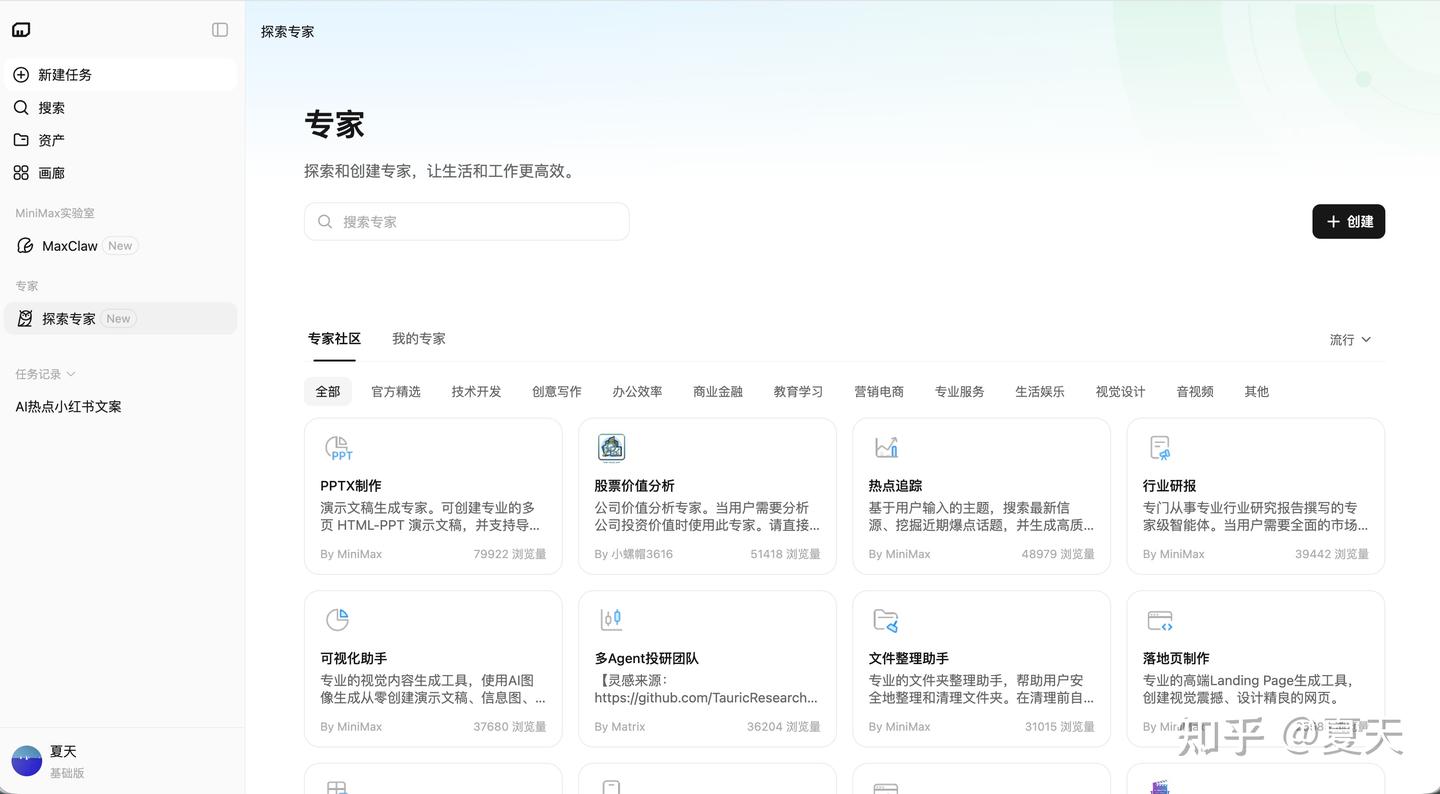
Task: Filter experts by 音视频
Action: coord(1195,392)
